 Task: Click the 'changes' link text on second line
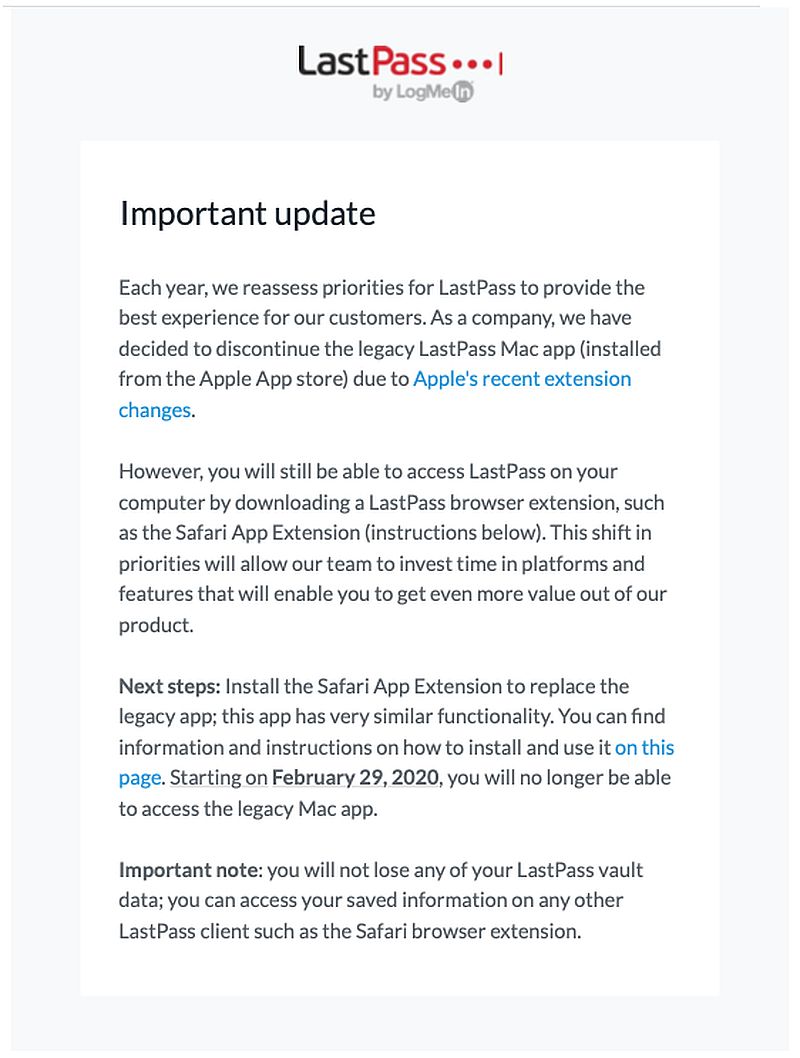coord(154,410)
